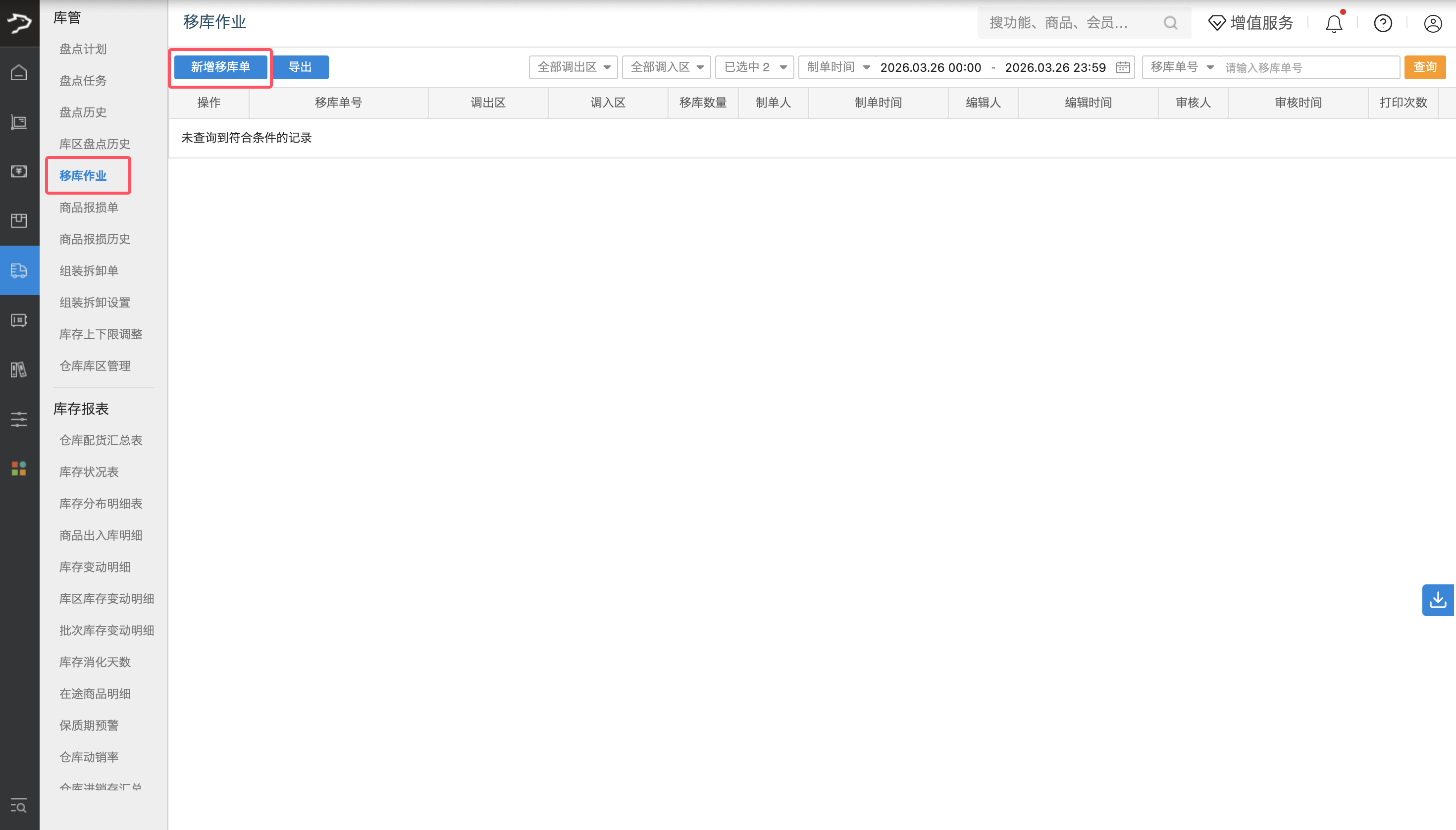Go to 库存状况表 report
Screen dimensions: 1456x830
point(89,472)
